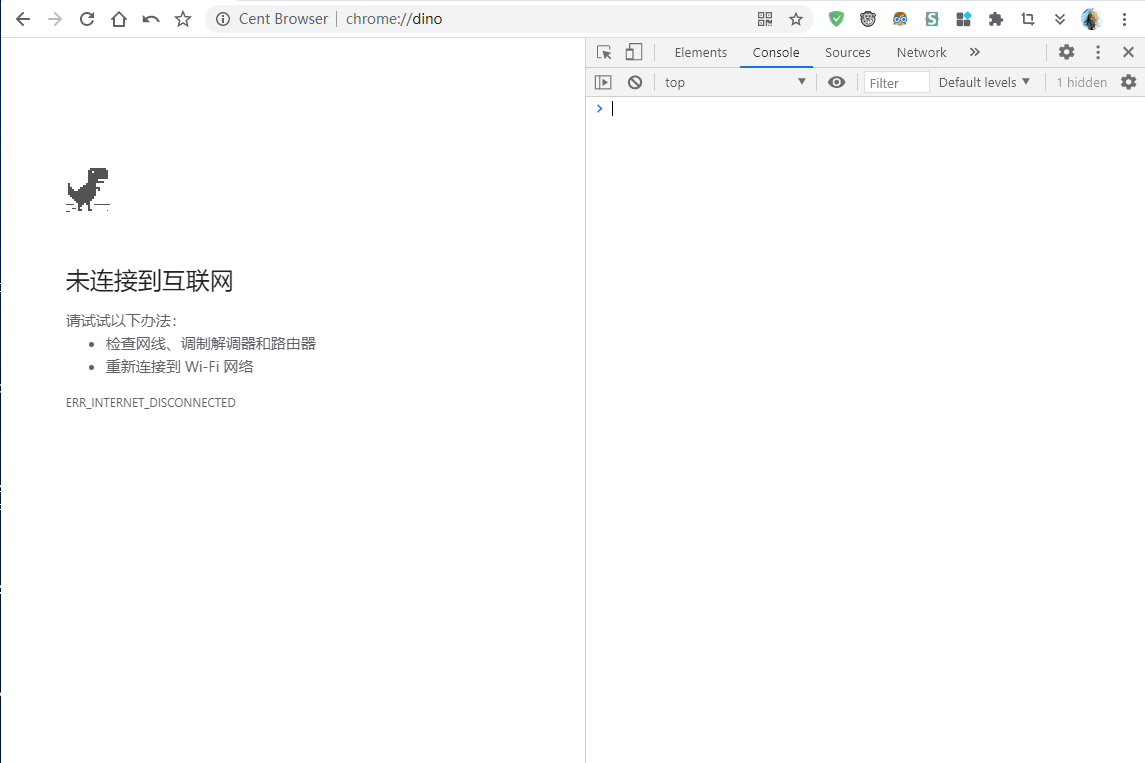This screenshot has height=763, width=1145.
Task: Click the console Filter input field
Action: tap(896, 82)
